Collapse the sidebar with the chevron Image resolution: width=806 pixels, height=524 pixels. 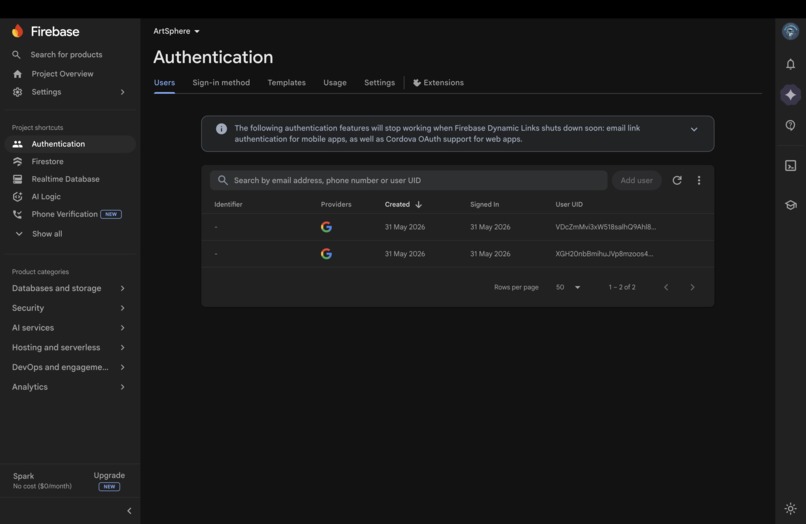pos(129,511)
